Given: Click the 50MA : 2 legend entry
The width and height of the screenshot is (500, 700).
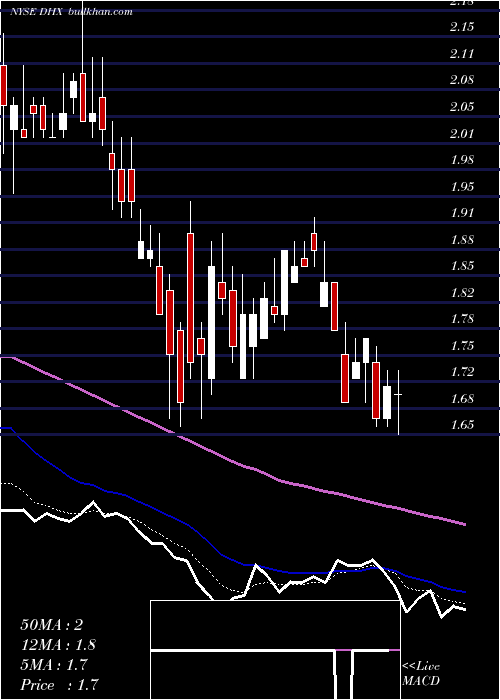Looking at the screenshot, I should pyautogui.click(x=52, y=625).
